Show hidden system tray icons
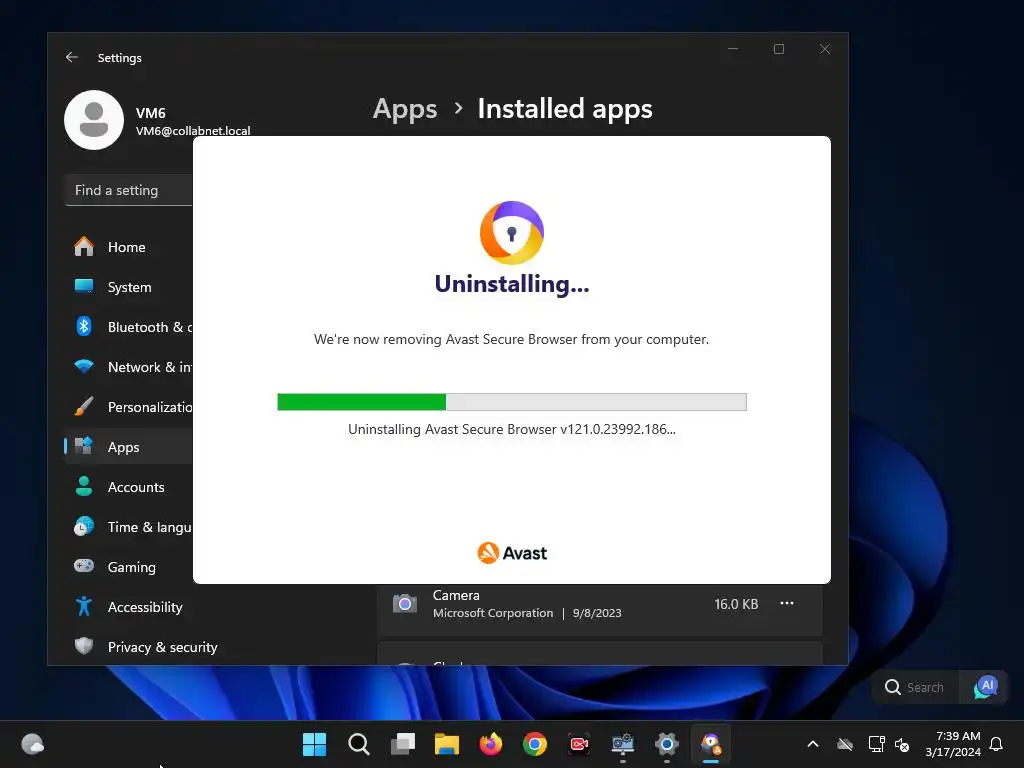The width and height of the screenshot is (1024, 768). [813, 744]
